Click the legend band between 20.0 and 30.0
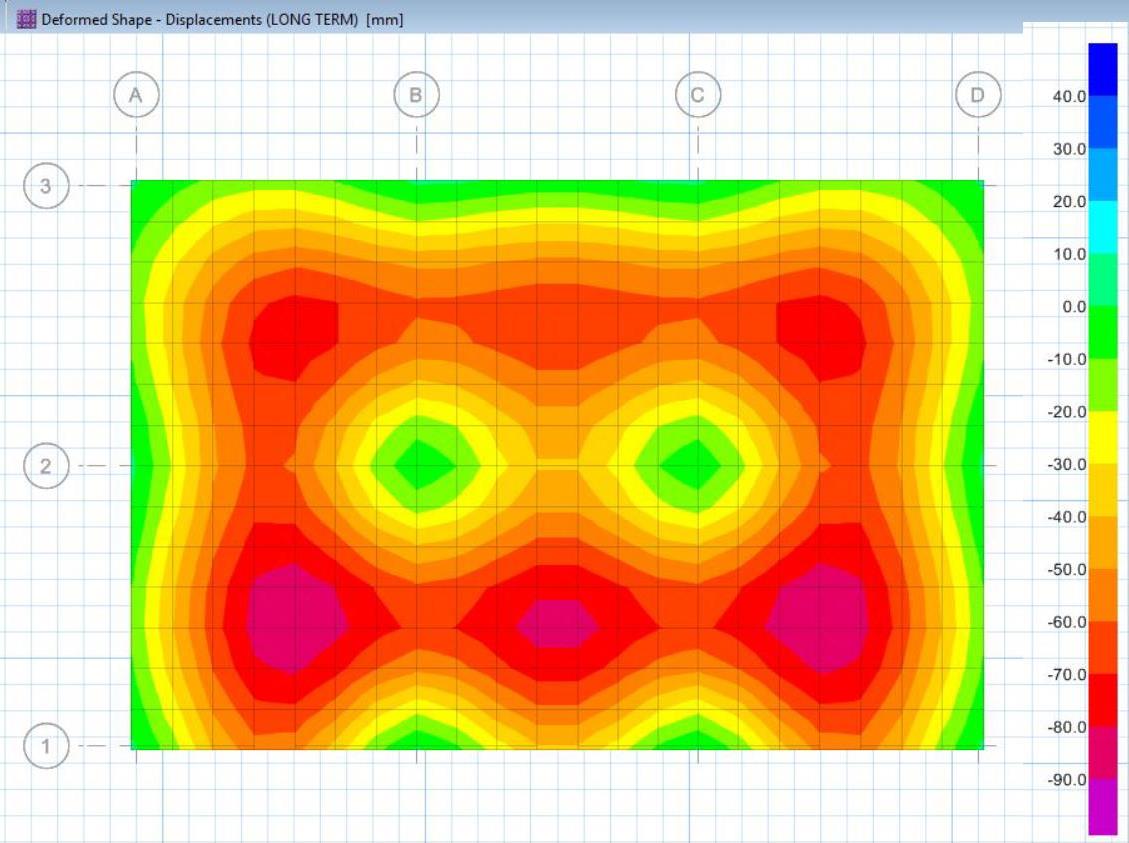The height and width of the screenshot is (843, 1129). point(1102,174)
